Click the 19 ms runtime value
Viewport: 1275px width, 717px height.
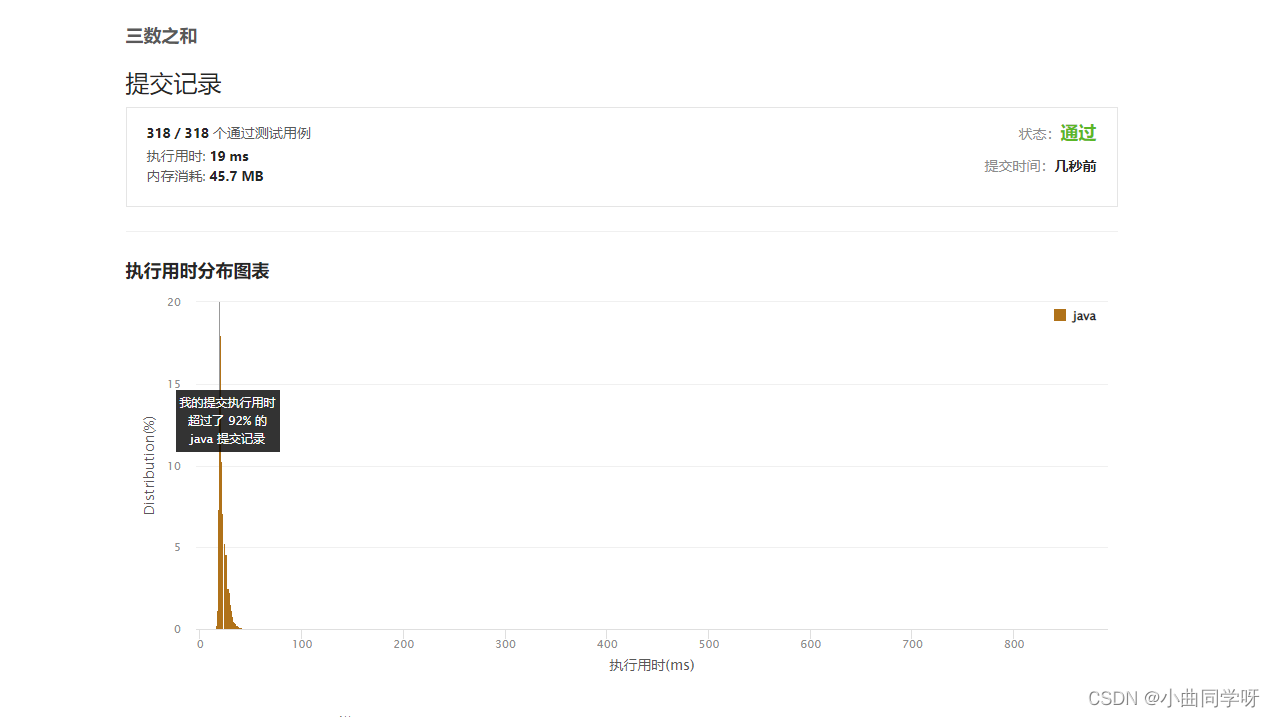tap(229, 156)
